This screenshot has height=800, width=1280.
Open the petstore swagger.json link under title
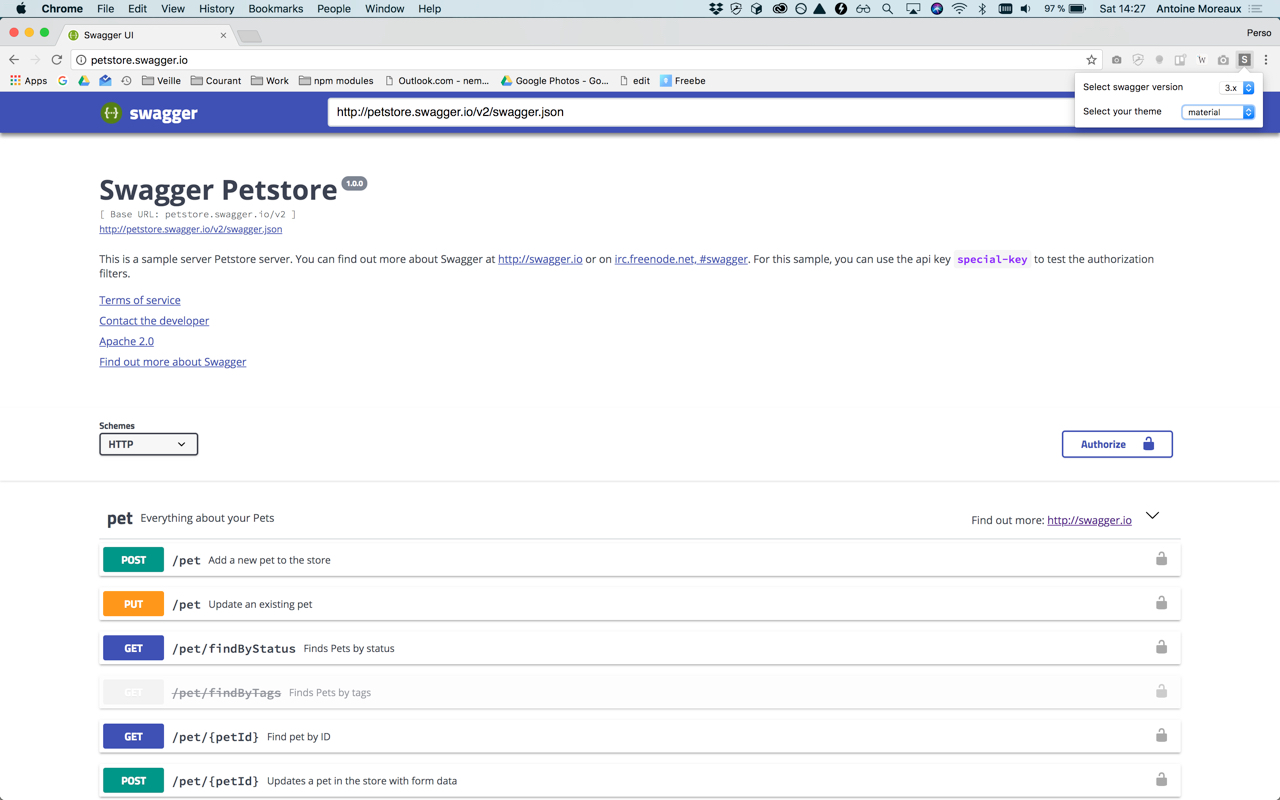190,229
